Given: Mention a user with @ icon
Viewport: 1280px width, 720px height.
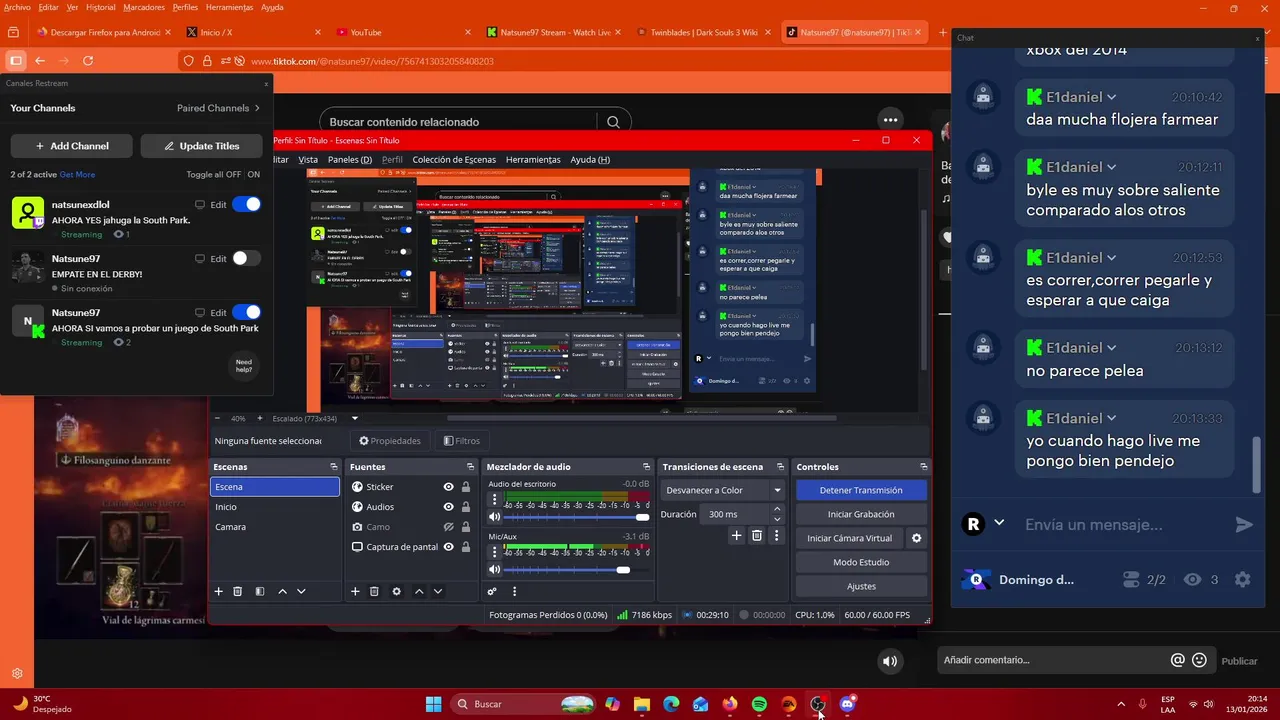Looking at the screenshot, I should click(x=1178, y=660).
